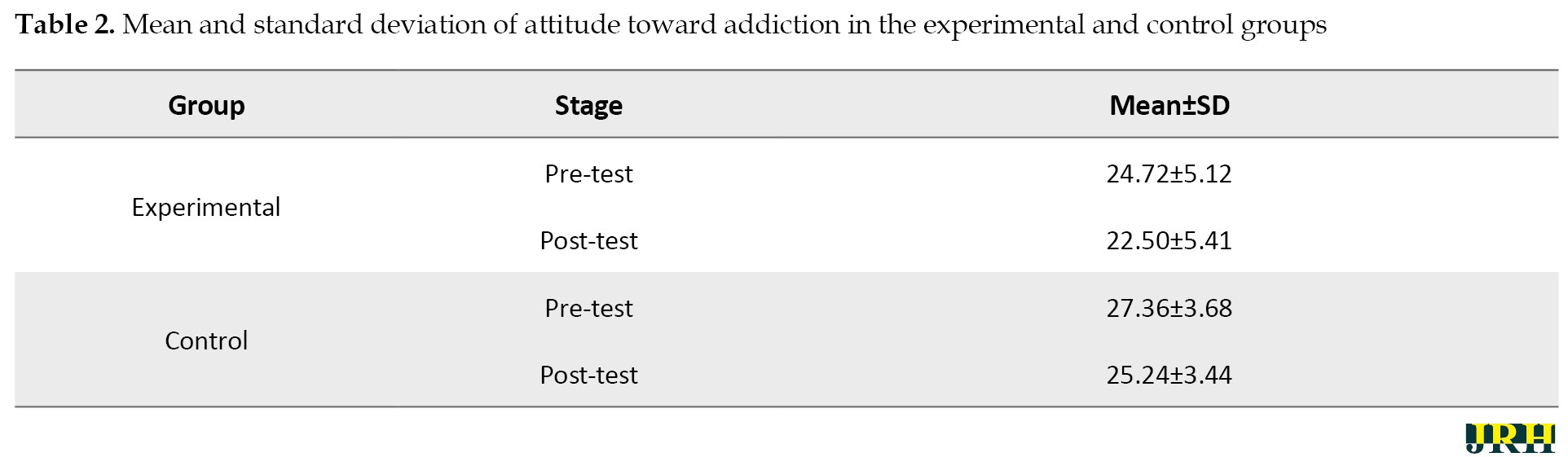Select the Stage column header

click(x=588, y=106)
